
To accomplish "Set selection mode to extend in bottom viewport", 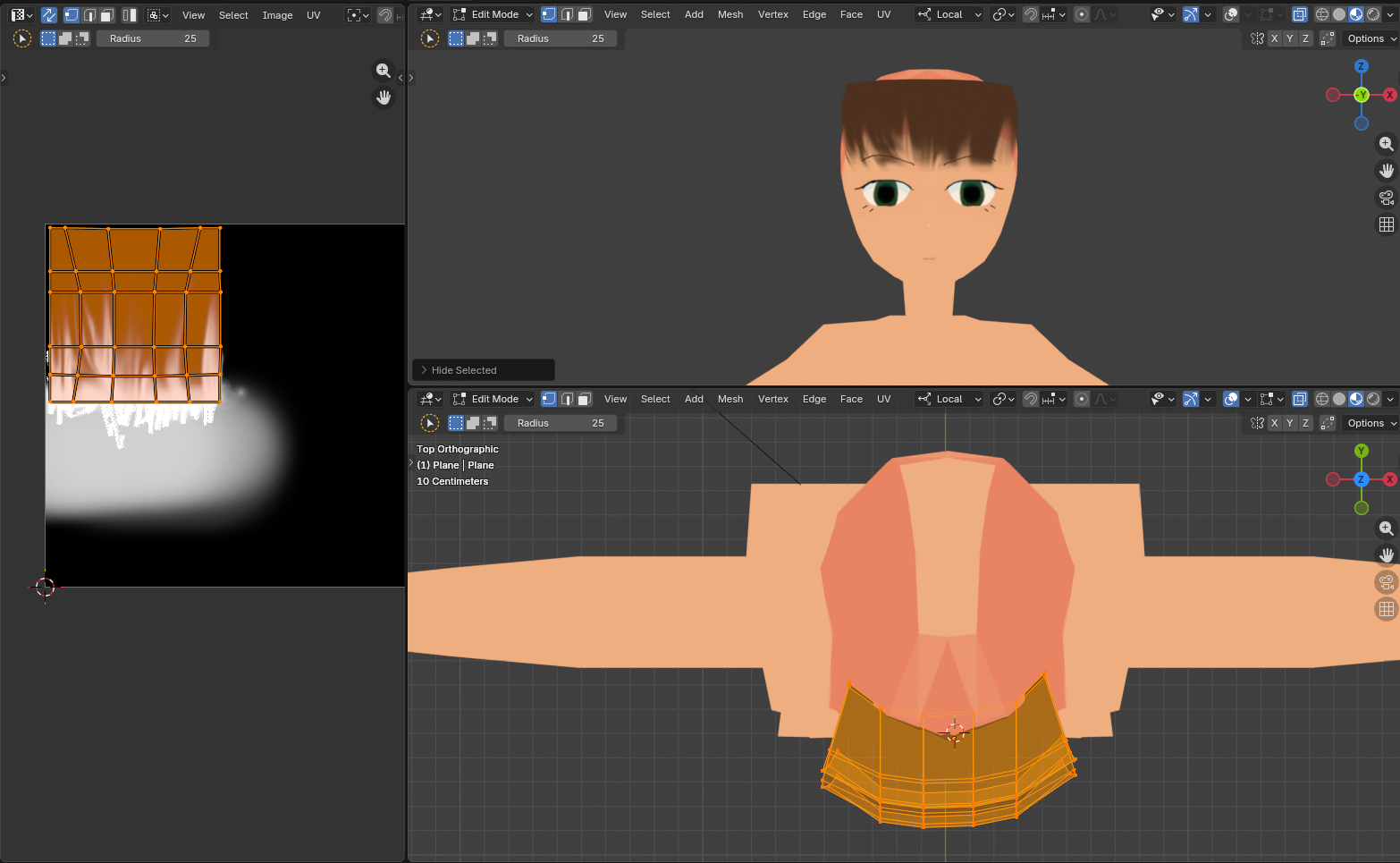I will coord(473,423).
